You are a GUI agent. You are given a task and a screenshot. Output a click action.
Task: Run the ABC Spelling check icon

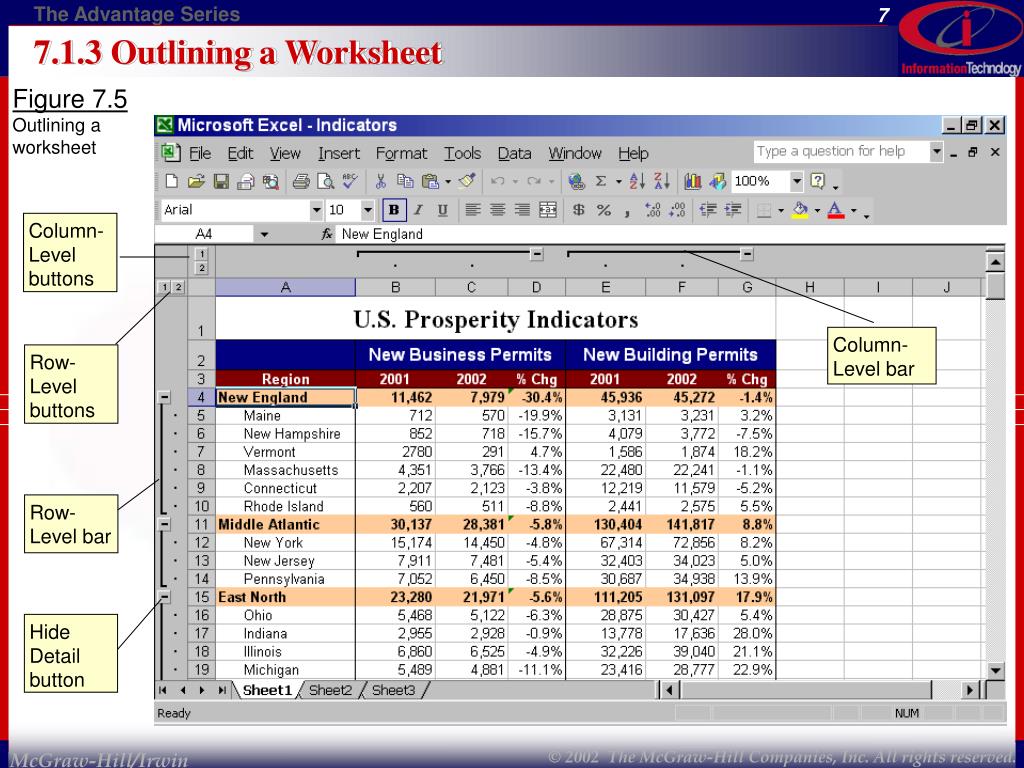pyautogui.click(x=350, y=181)
